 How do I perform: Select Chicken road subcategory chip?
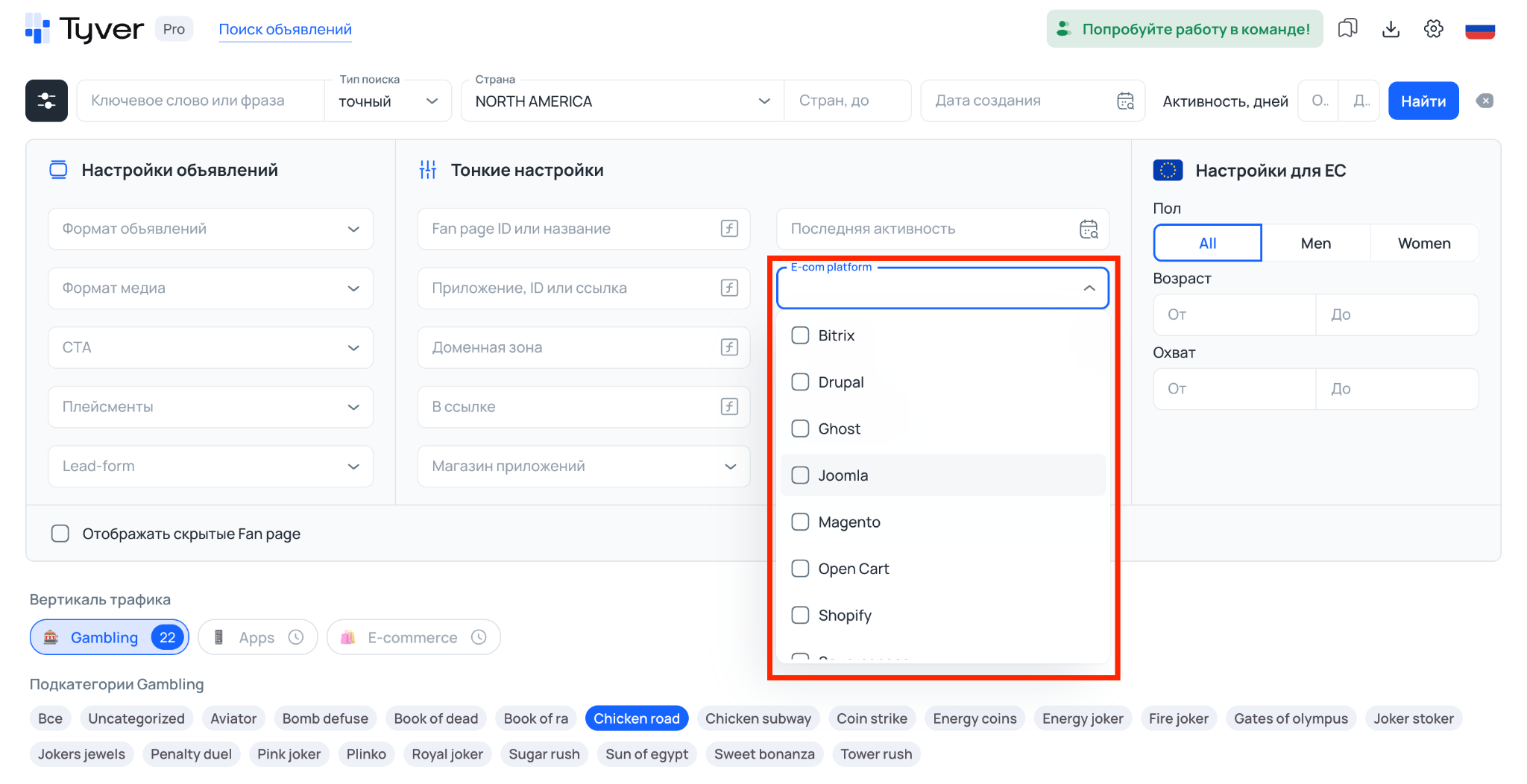click(x=637, y=718)
